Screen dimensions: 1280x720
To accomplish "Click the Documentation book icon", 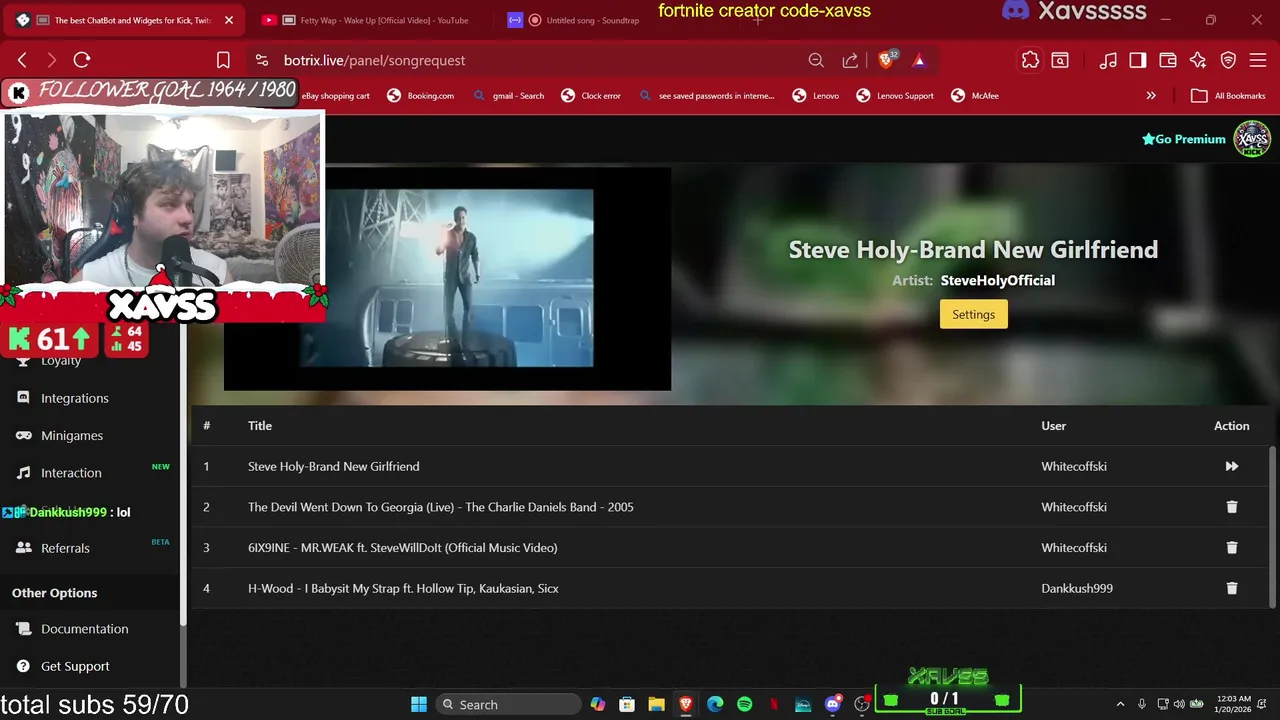I will coord(23,629).
